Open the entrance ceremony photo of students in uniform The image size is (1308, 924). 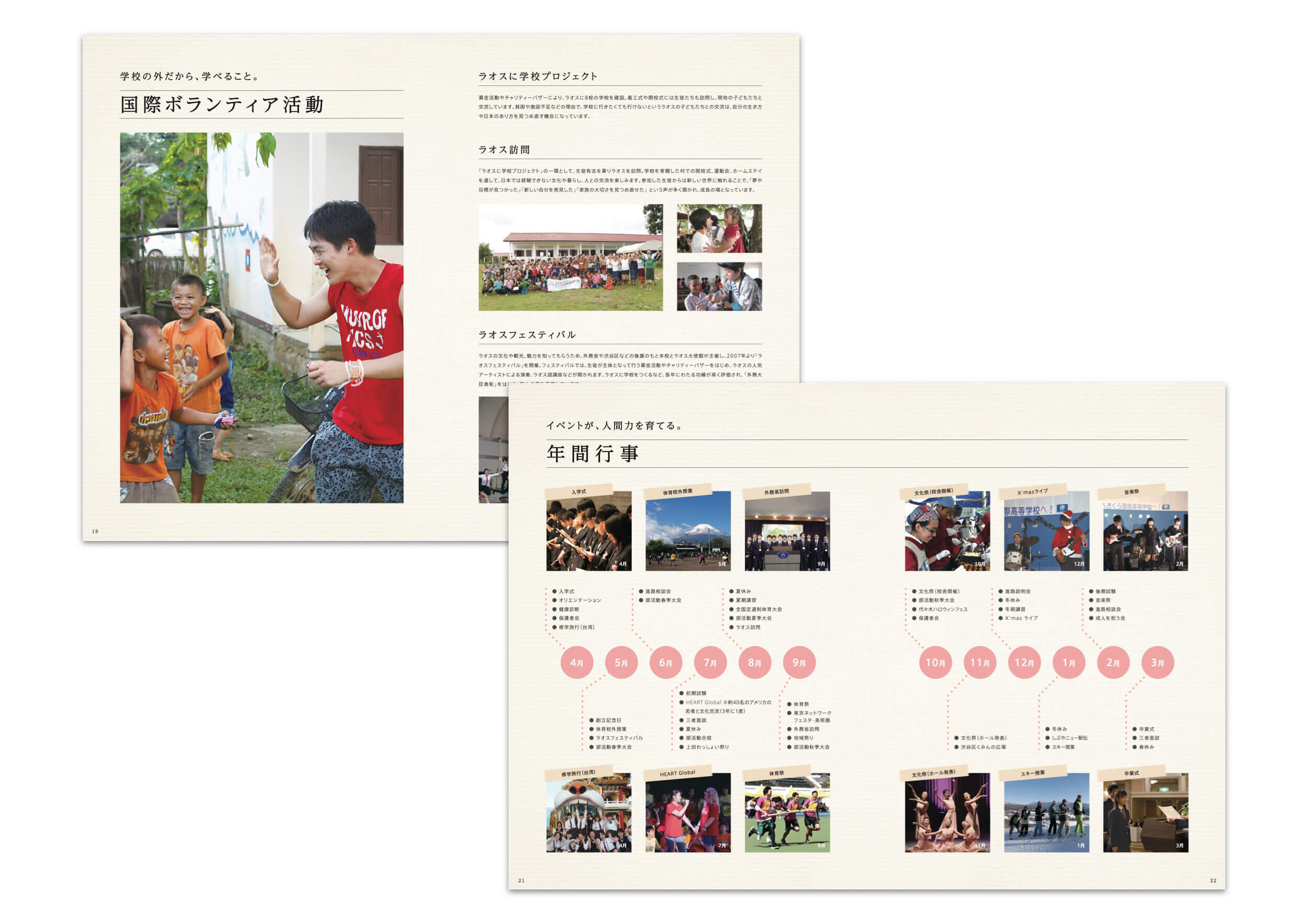tap(589, 531)
